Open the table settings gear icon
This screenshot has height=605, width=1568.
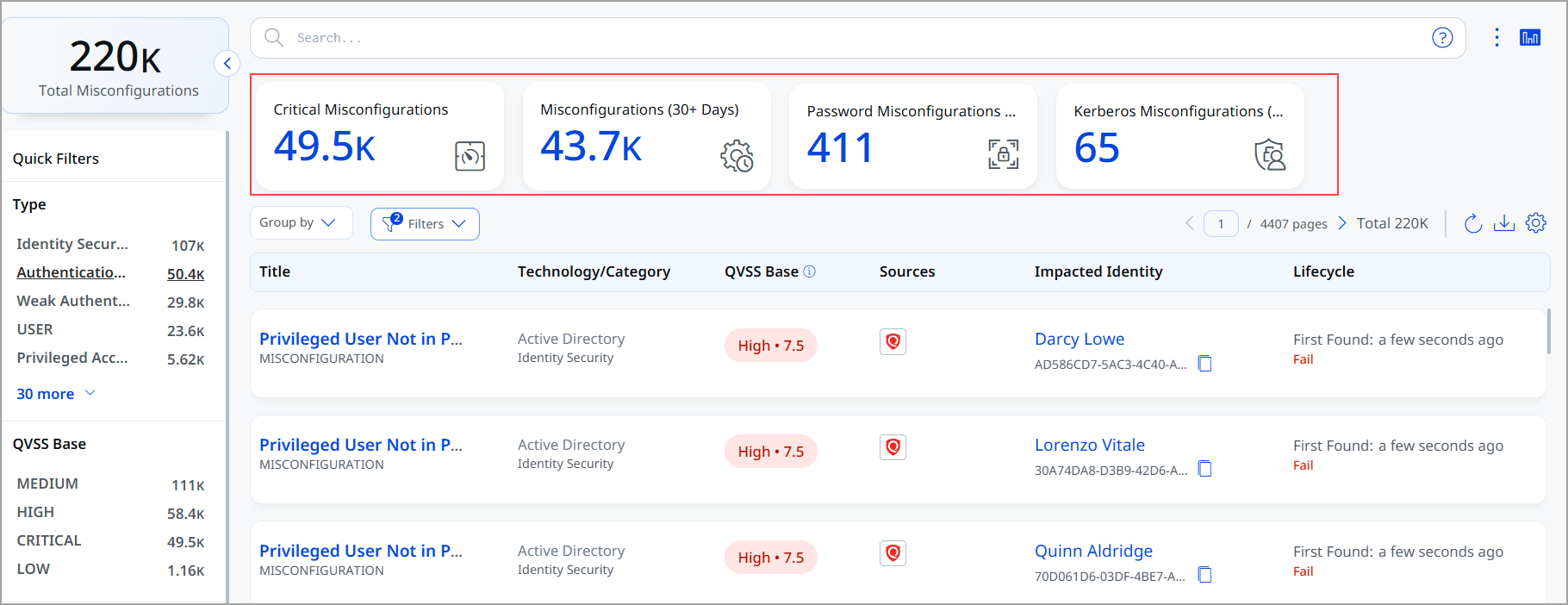(x=1536, y=223)
